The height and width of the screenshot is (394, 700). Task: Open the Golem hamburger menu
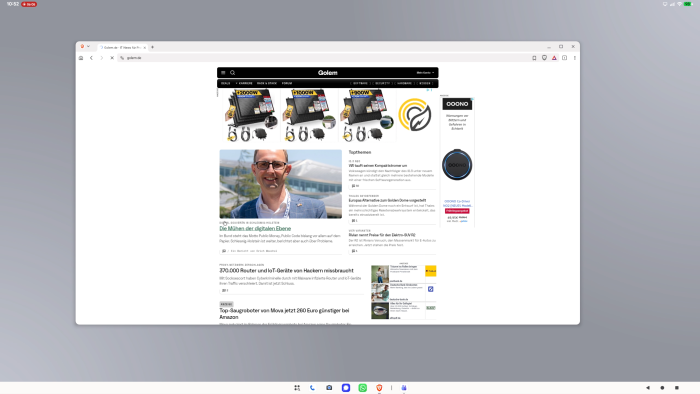[223, 73]
